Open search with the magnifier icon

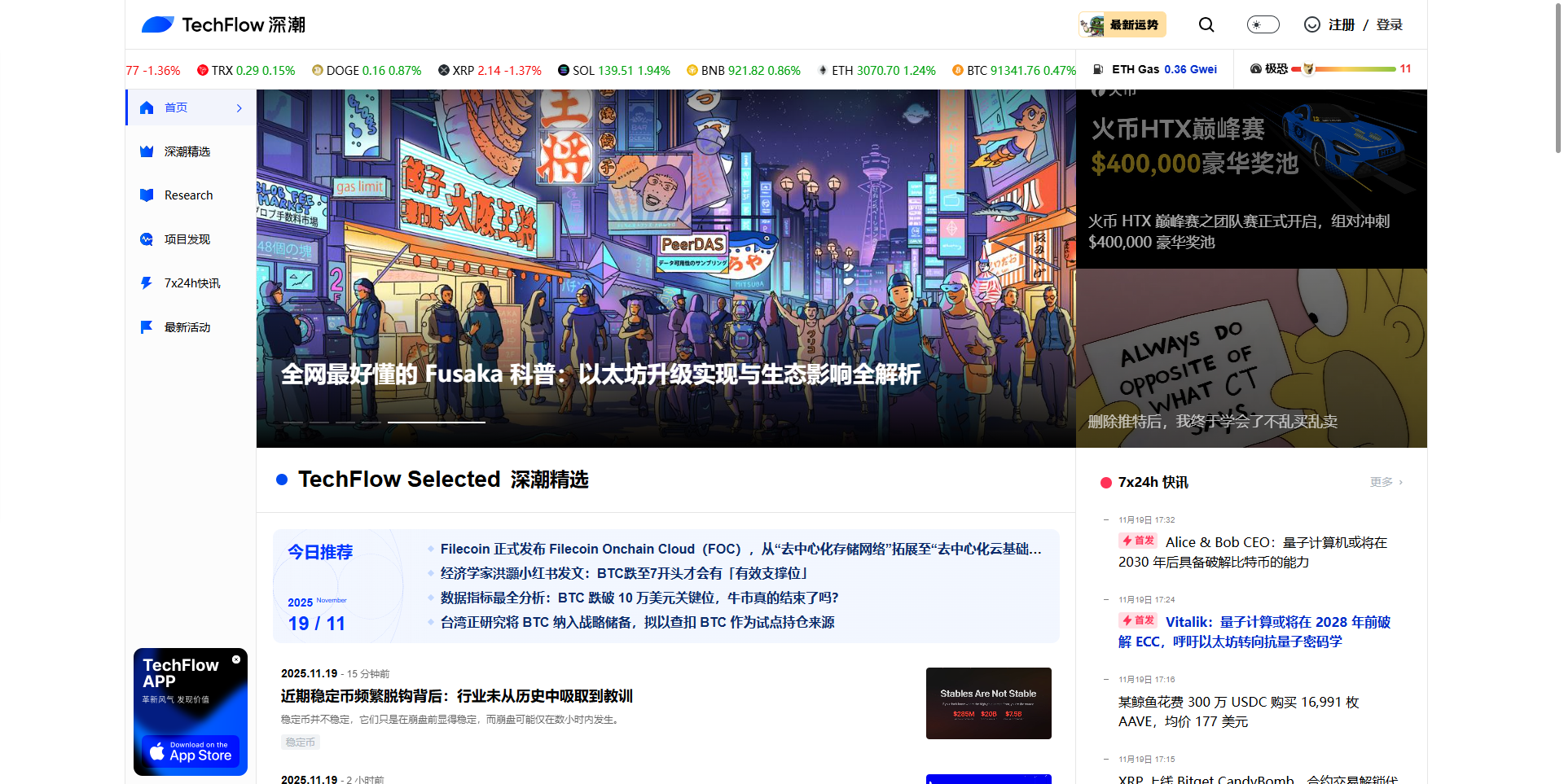[x=1206, y=25]
